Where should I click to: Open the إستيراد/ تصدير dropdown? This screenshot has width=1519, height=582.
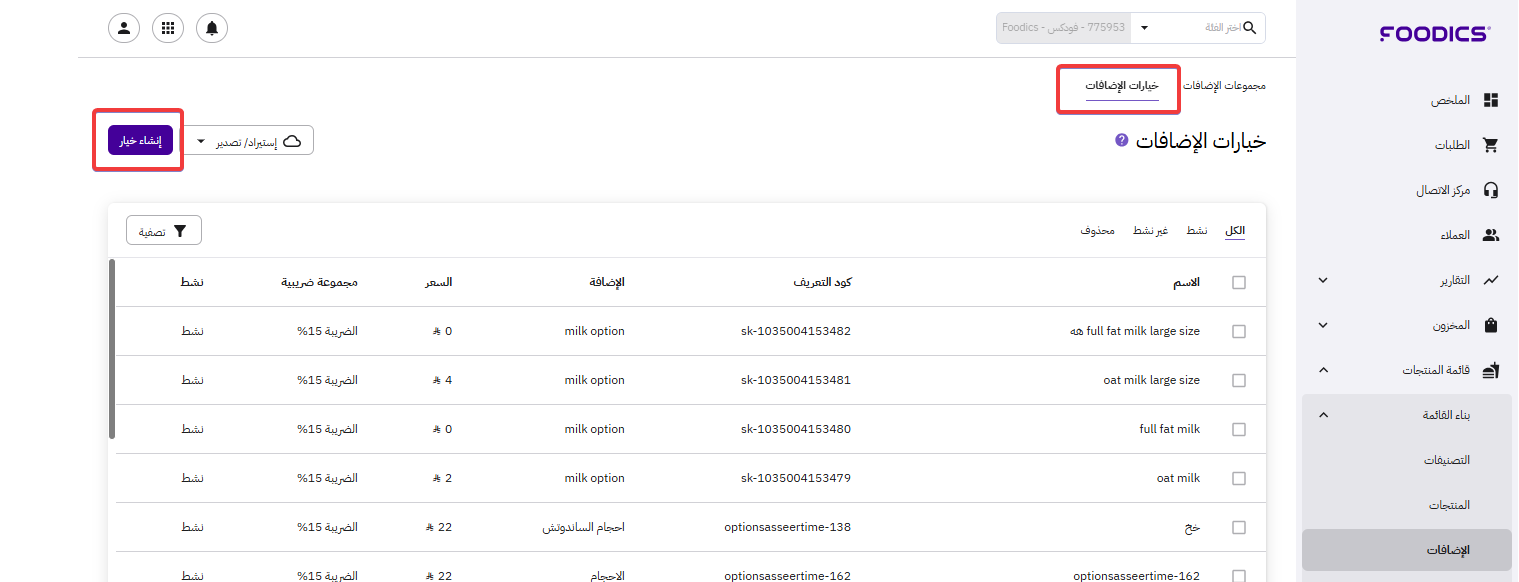(250, 141)
